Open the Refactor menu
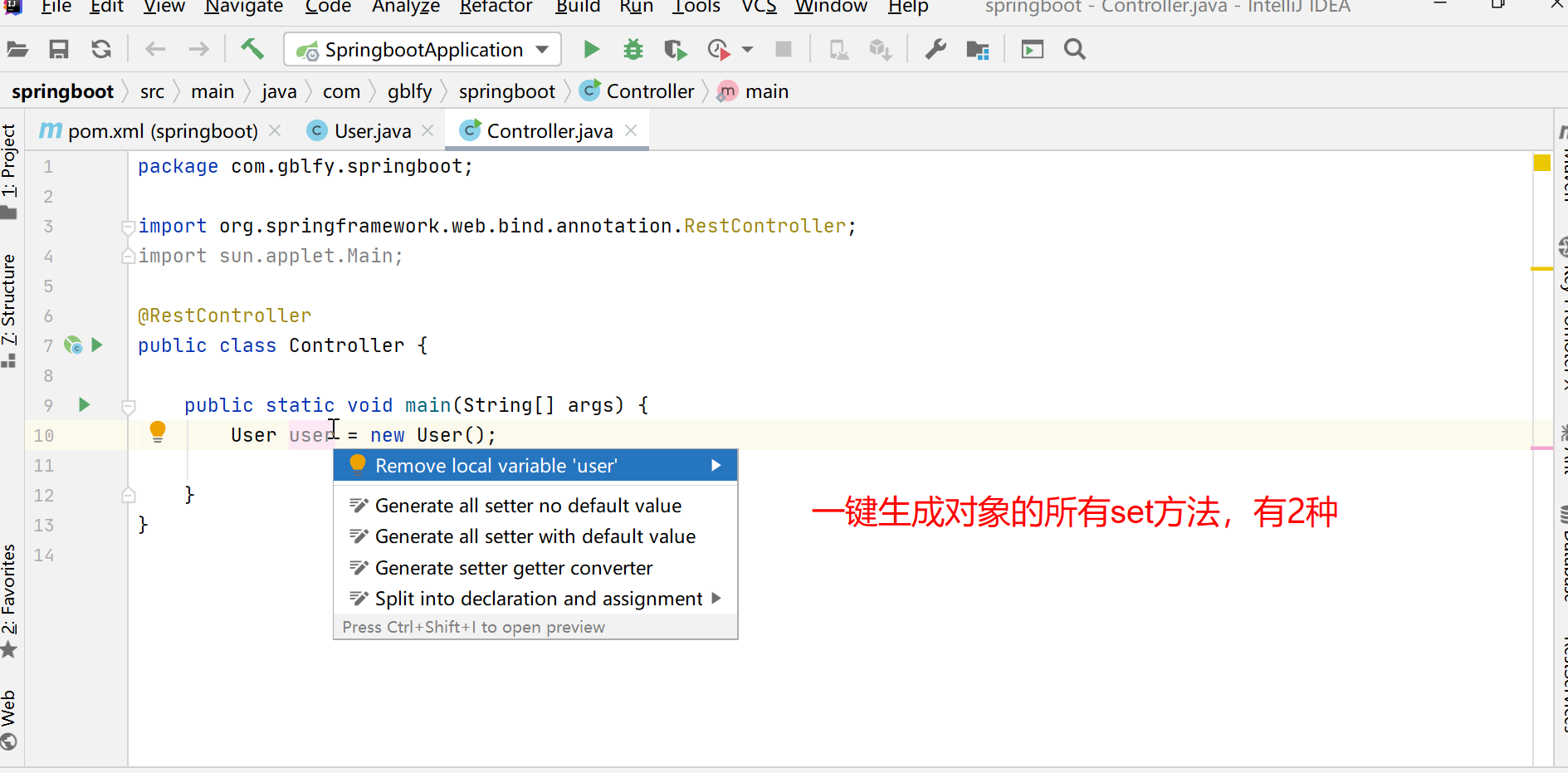 496,7
